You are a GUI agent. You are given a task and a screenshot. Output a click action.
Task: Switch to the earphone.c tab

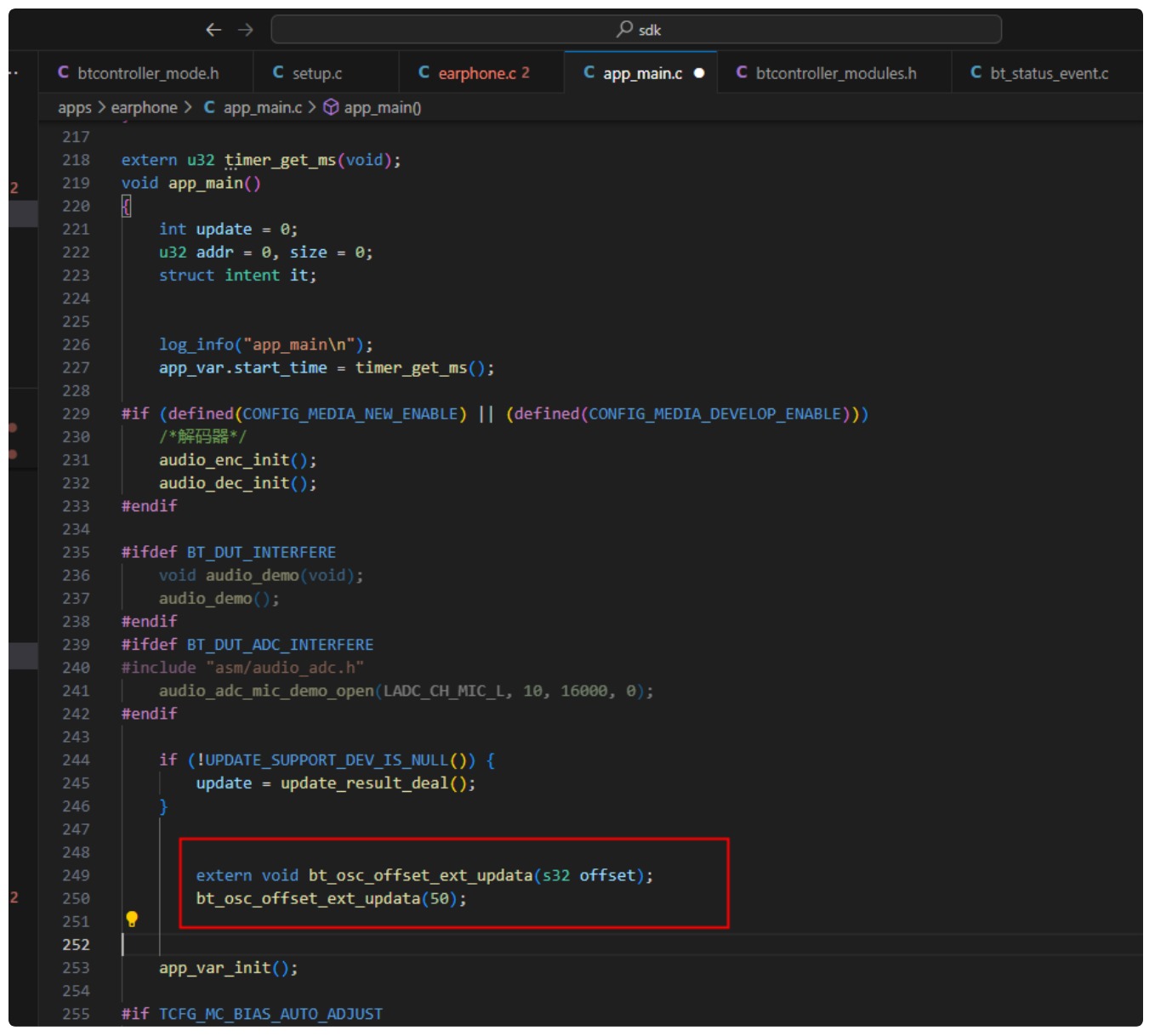click(x=476, y=73)
